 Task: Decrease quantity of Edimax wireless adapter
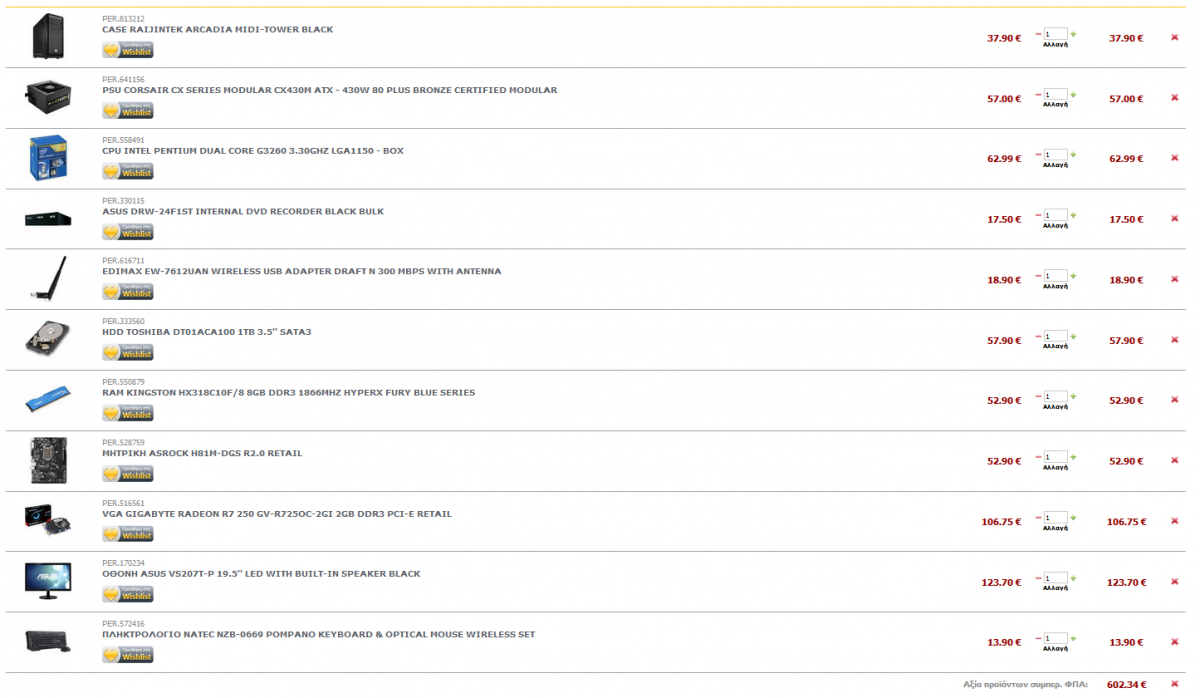pyautogui.click(x=1038, y=275)
